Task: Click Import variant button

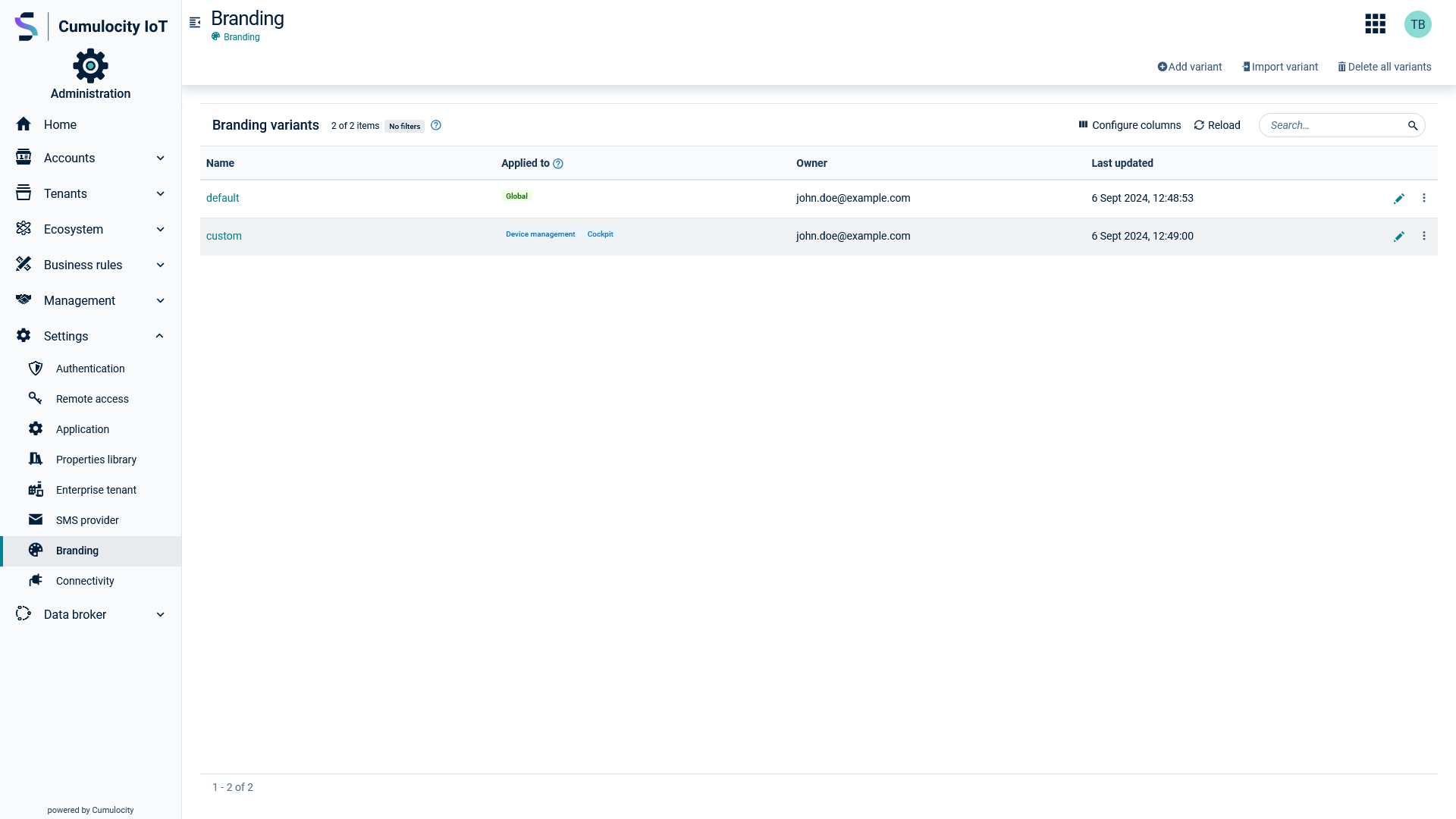Action: coord(1280,67)
